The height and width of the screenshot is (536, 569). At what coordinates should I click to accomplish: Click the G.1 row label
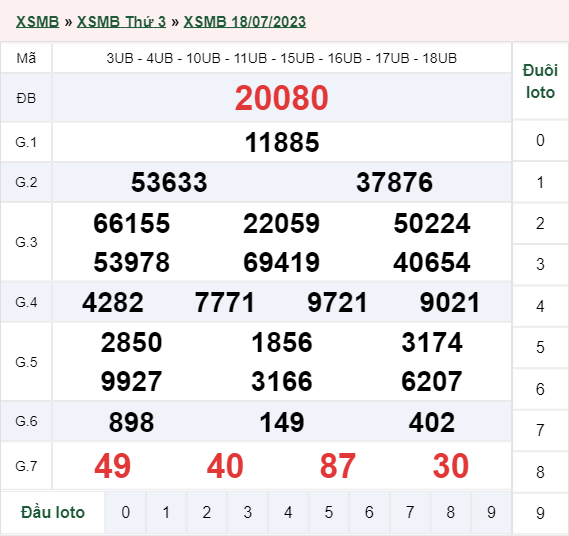(26, 142)
